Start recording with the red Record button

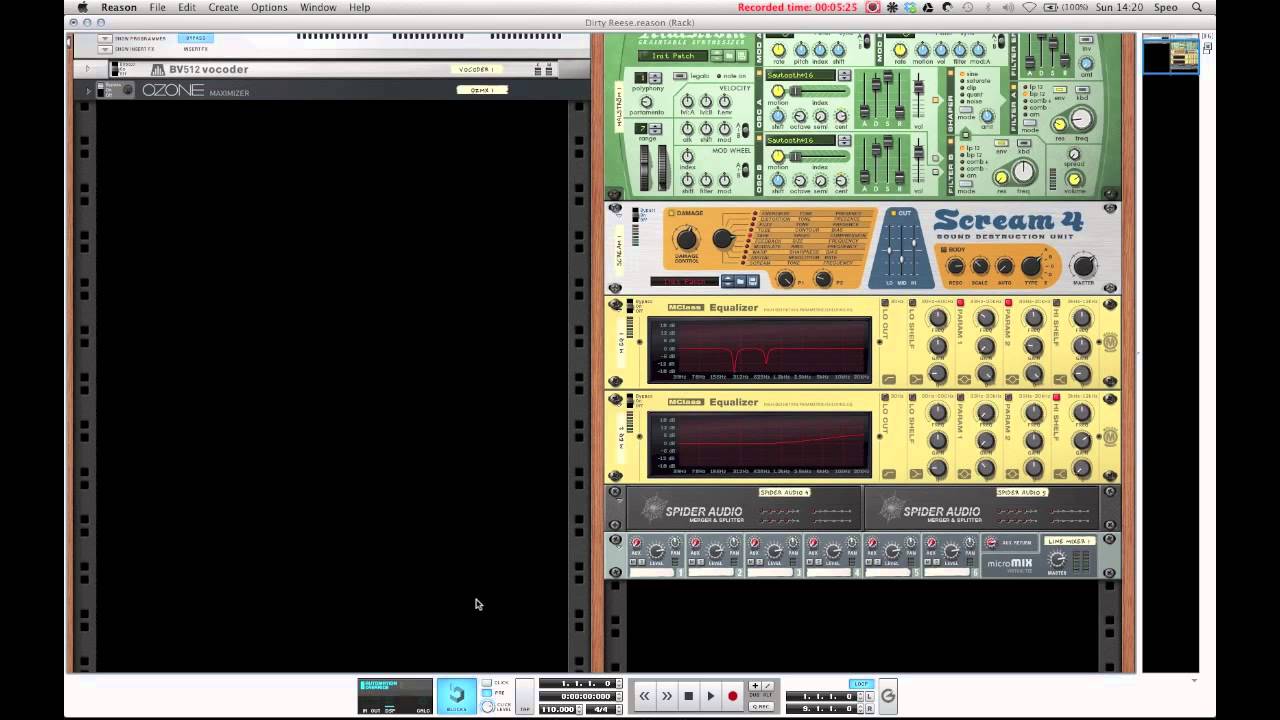[x=732, y=696]
